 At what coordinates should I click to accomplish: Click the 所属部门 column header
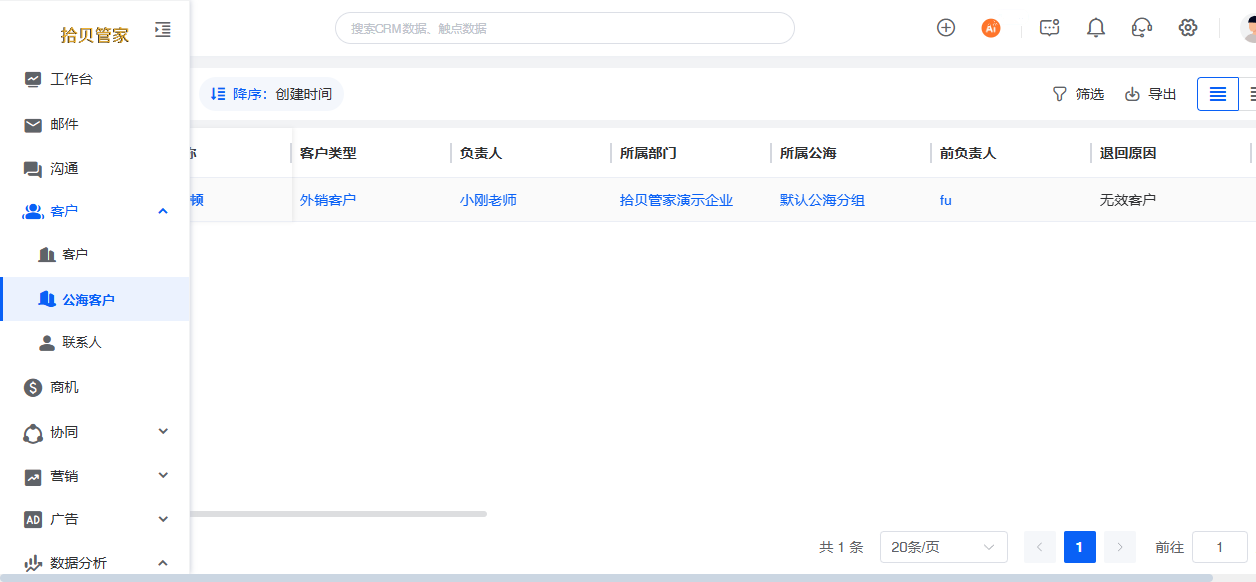coord(648,153)
